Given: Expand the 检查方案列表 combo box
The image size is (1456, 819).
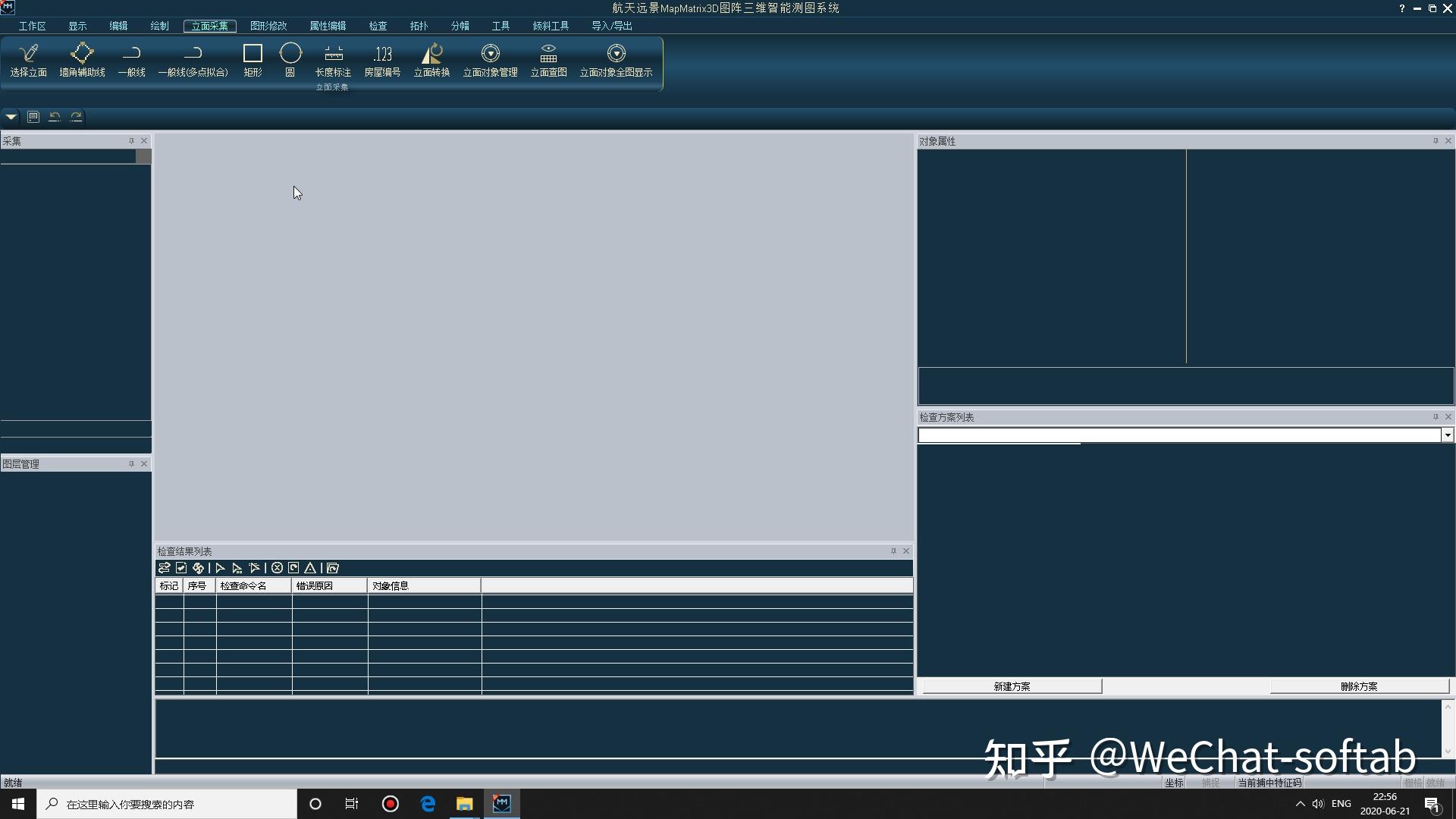Looking at the screenshot, I should pos(1447,435).
